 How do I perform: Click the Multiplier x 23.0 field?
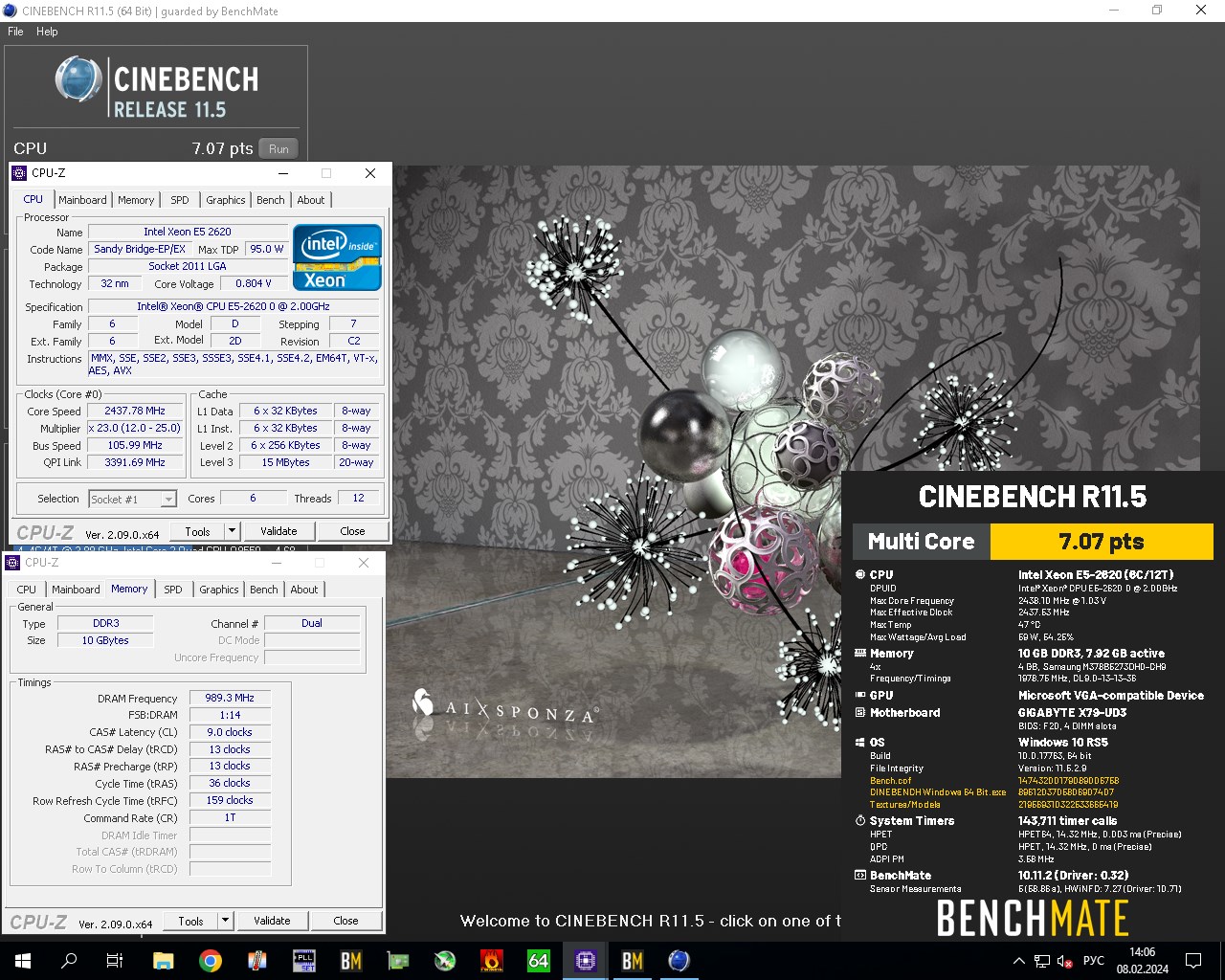click(135, 428)
